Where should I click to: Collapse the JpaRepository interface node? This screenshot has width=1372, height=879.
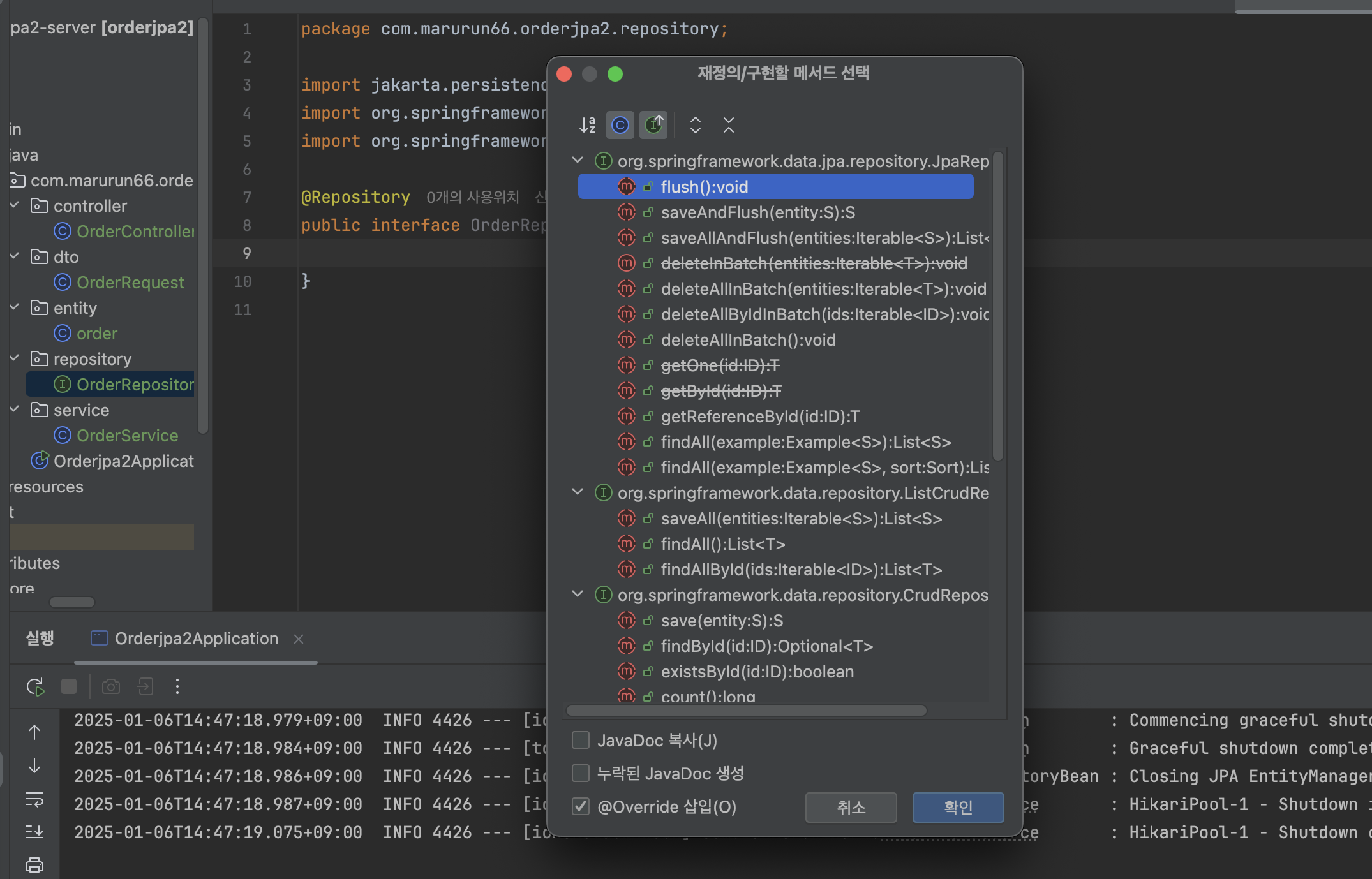pyautogui.click(x=578, y=160)
